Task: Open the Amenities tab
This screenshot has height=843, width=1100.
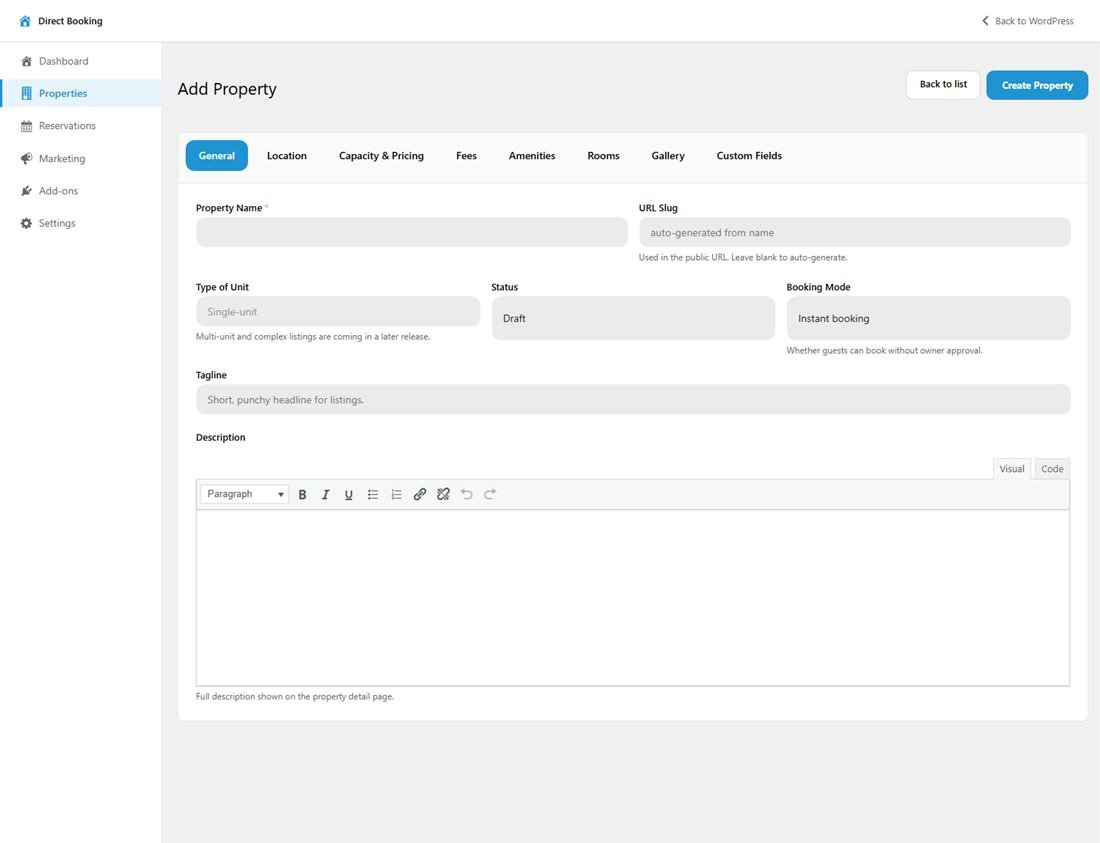Action: click(x=532, y=156)
